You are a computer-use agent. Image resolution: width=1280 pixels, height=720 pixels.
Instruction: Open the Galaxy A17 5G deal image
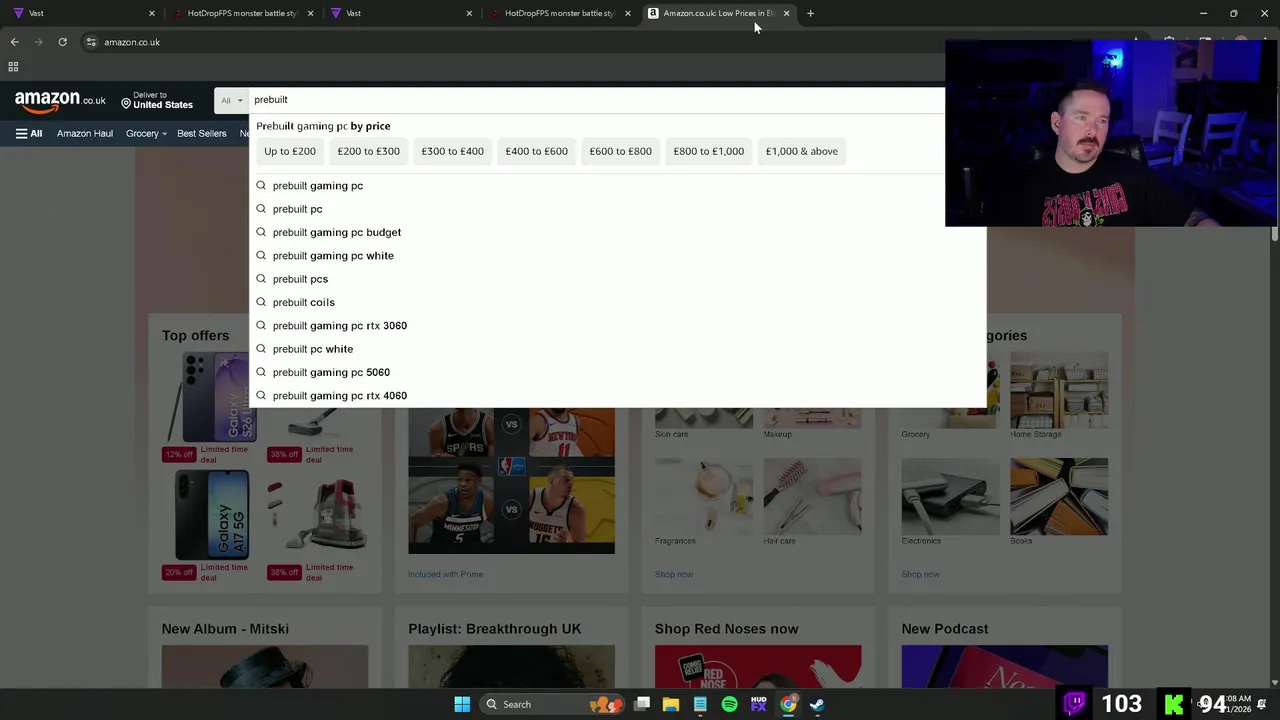212,514
